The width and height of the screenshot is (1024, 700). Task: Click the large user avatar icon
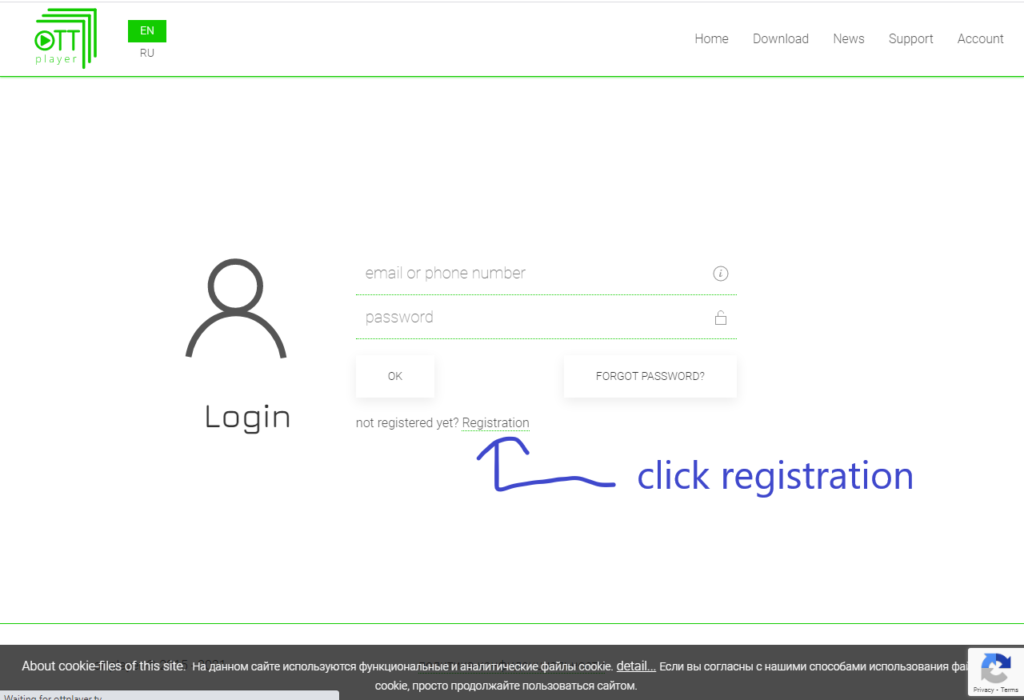coord(236,309)
